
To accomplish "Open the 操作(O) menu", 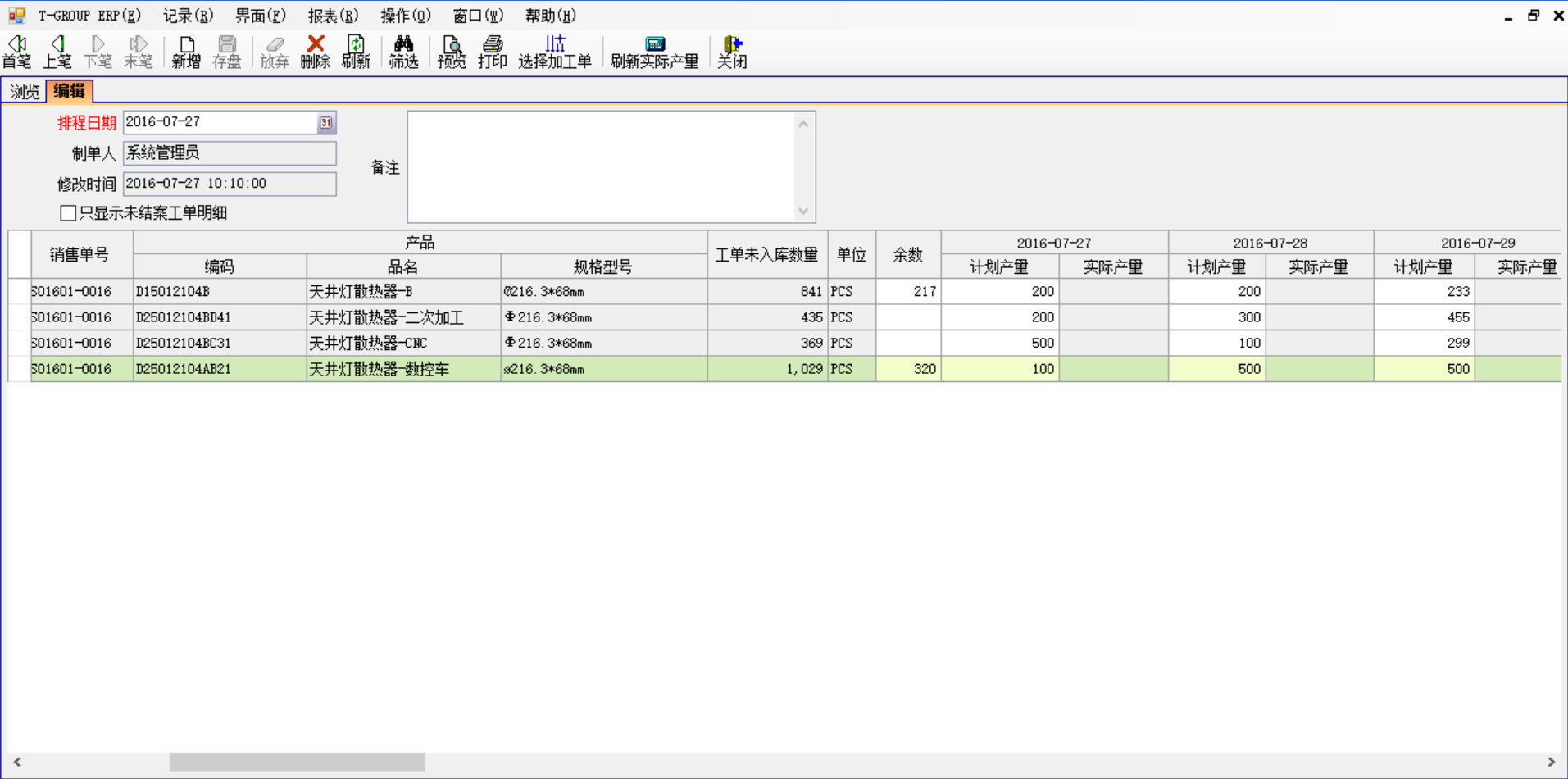I will click(406, 16).
